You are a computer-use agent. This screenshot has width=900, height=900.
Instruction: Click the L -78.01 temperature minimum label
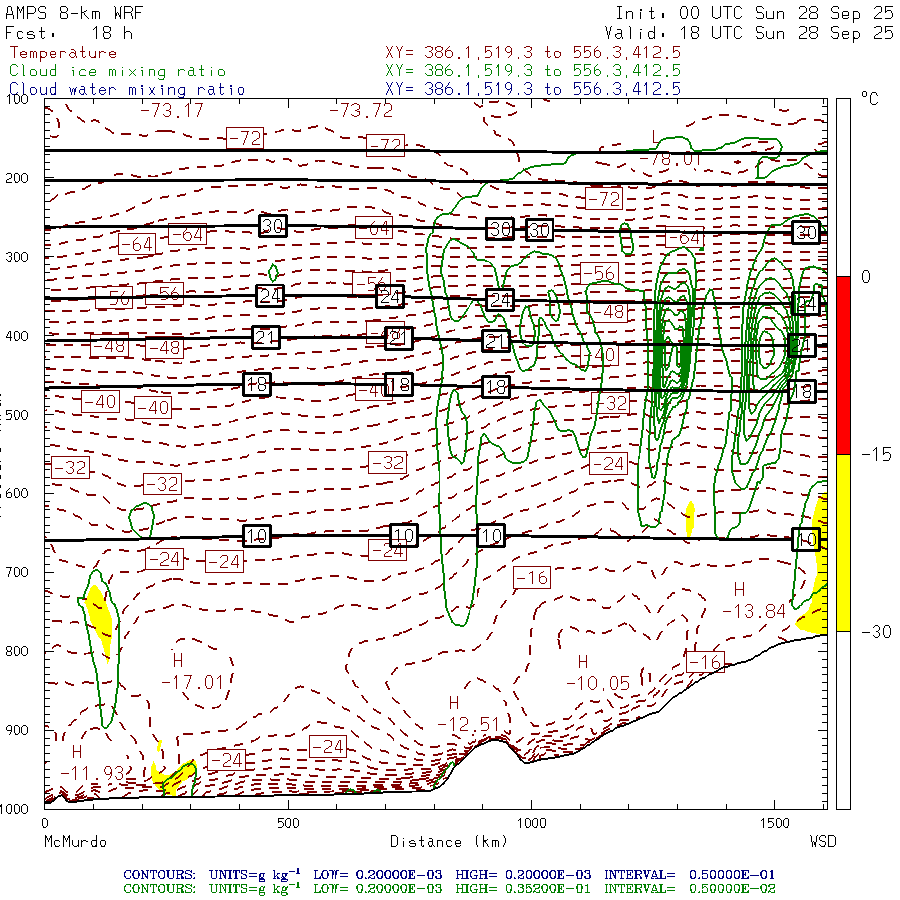click(670, 149)
